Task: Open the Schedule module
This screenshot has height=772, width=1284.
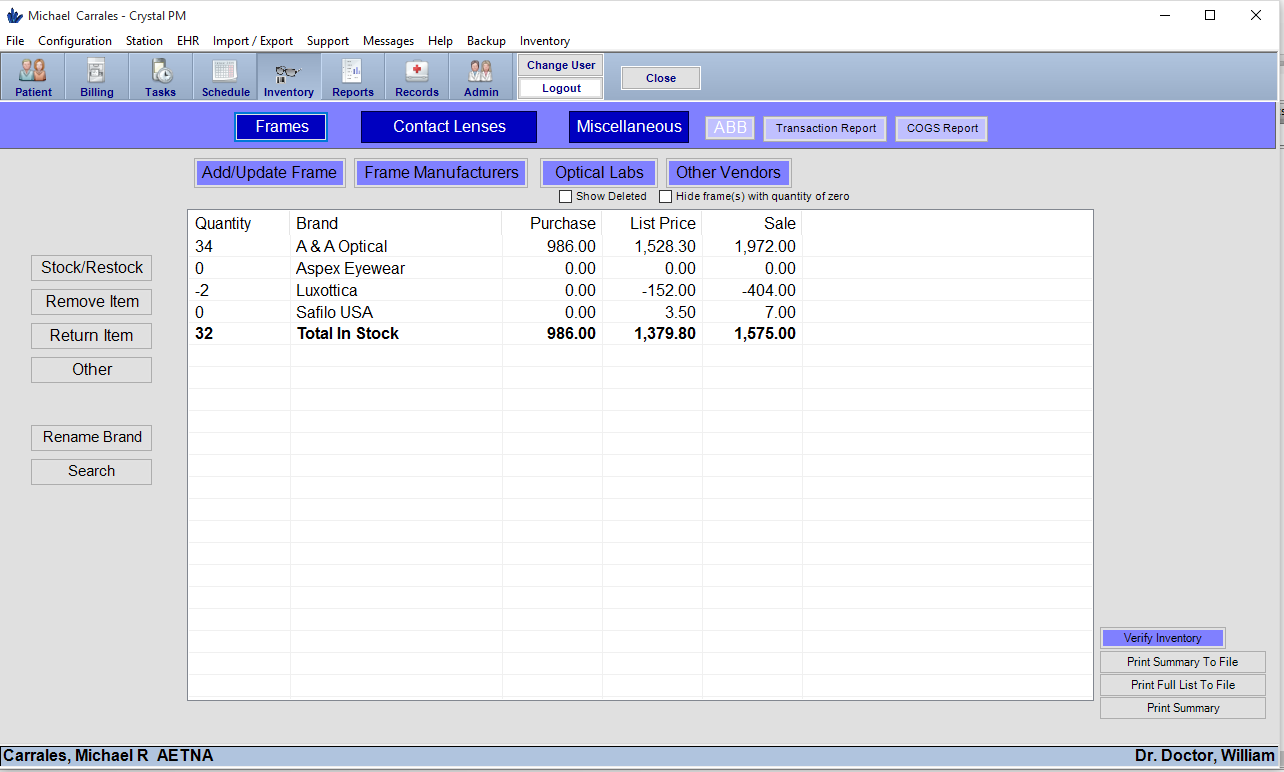Action: [x=225, y=76]
